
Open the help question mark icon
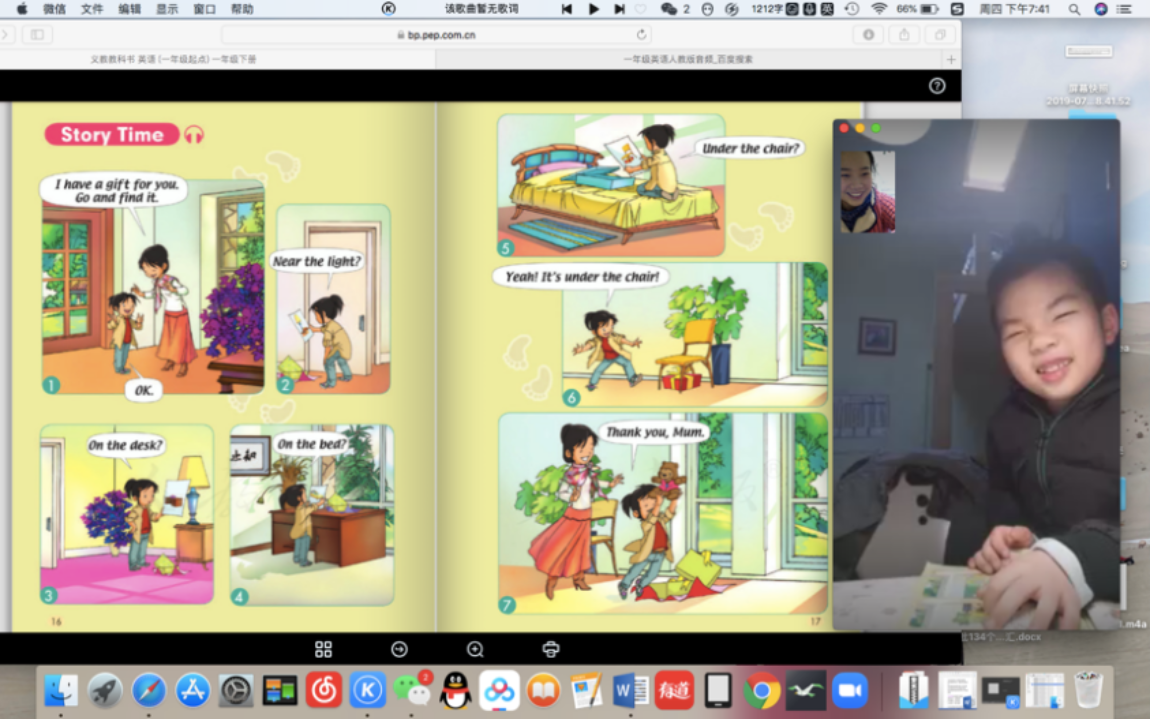937,86
